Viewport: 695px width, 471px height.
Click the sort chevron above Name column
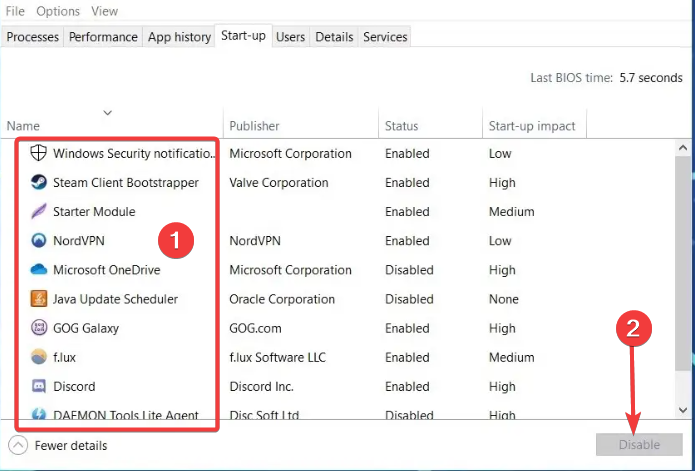click(x=107, y=113)
